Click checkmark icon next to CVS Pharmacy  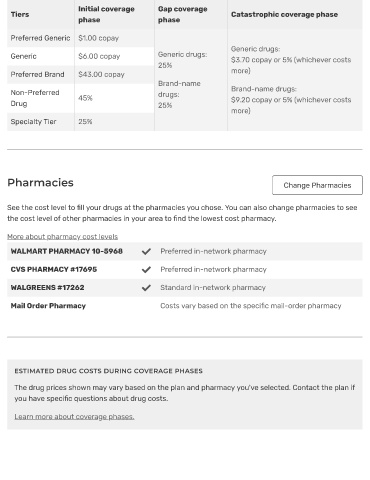coord(146,269)
